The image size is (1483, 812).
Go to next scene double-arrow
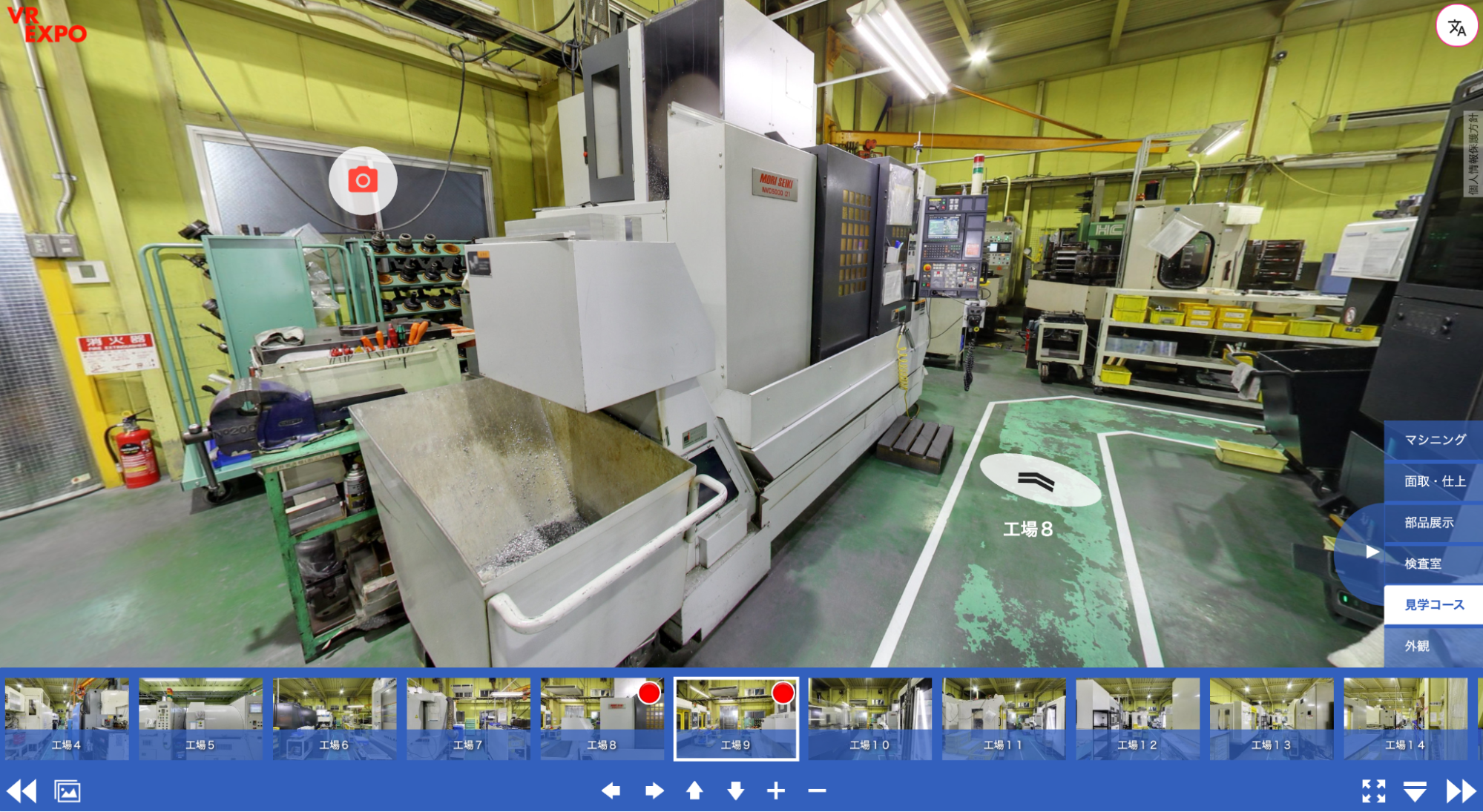[1461, 791]
